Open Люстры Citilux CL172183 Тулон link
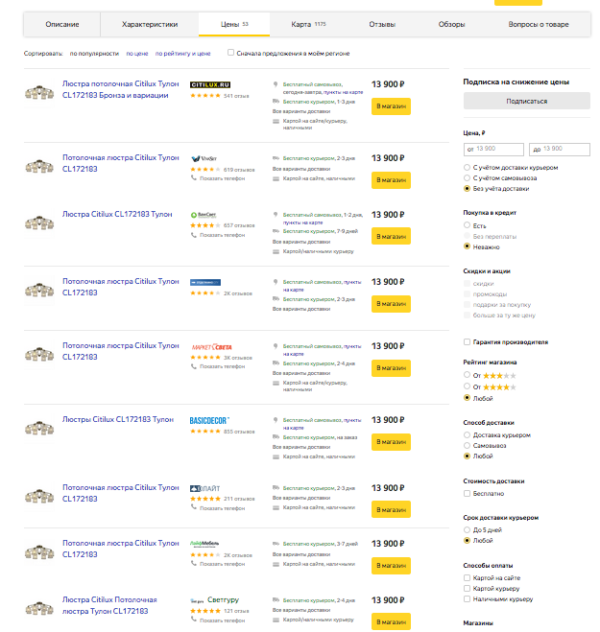This screenshot has width=600, height=632. [118, 420]
